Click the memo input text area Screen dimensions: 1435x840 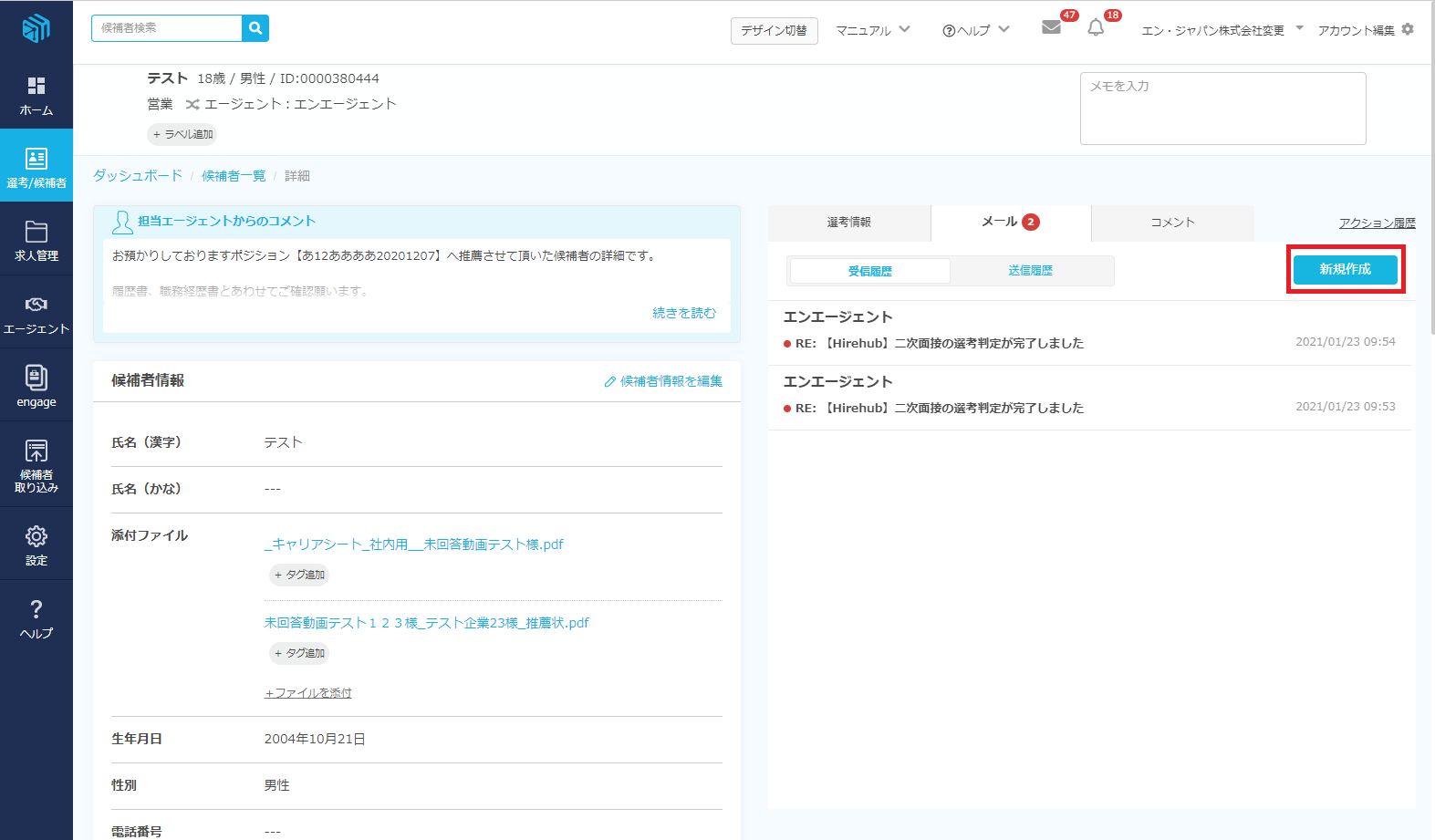tap(1222, 109)
